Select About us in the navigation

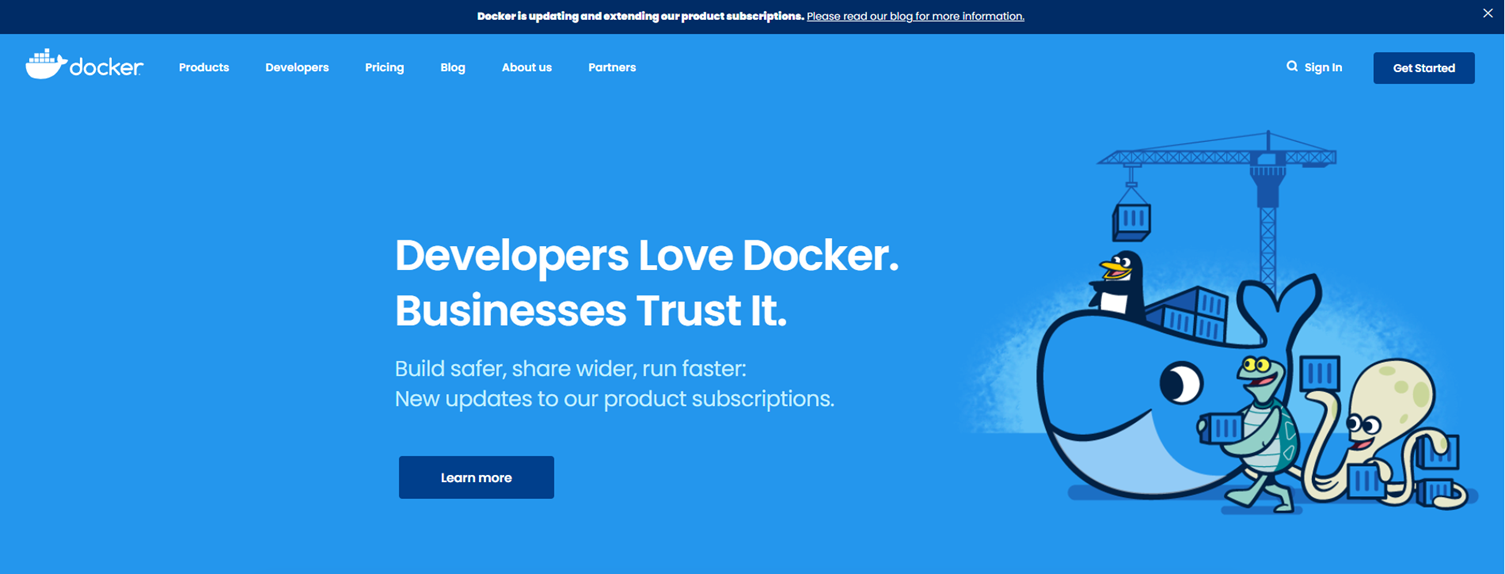[527, 68]
